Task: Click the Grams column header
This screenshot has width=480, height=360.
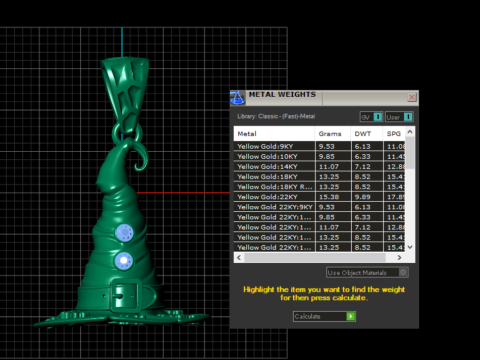Action: click(x=333, y=134)
